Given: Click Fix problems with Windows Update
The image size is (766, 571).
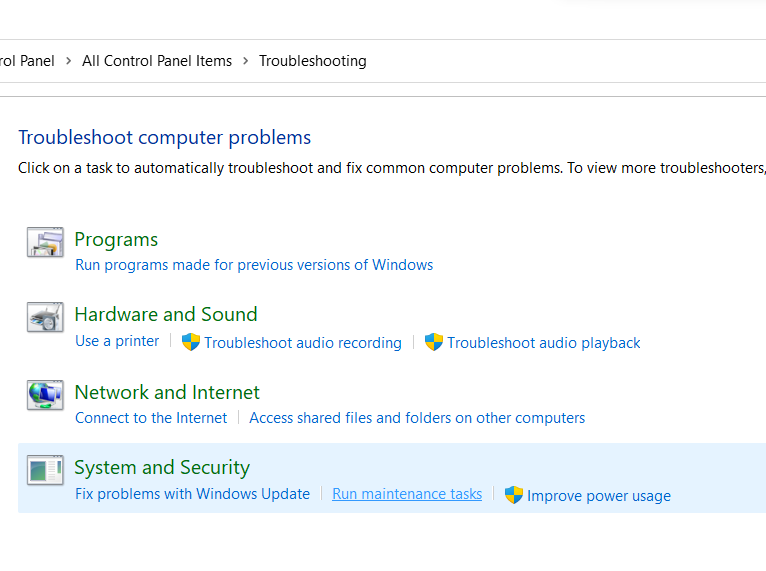Looking at the screenshot, I should pyautogui.click(x=192, y=494).
